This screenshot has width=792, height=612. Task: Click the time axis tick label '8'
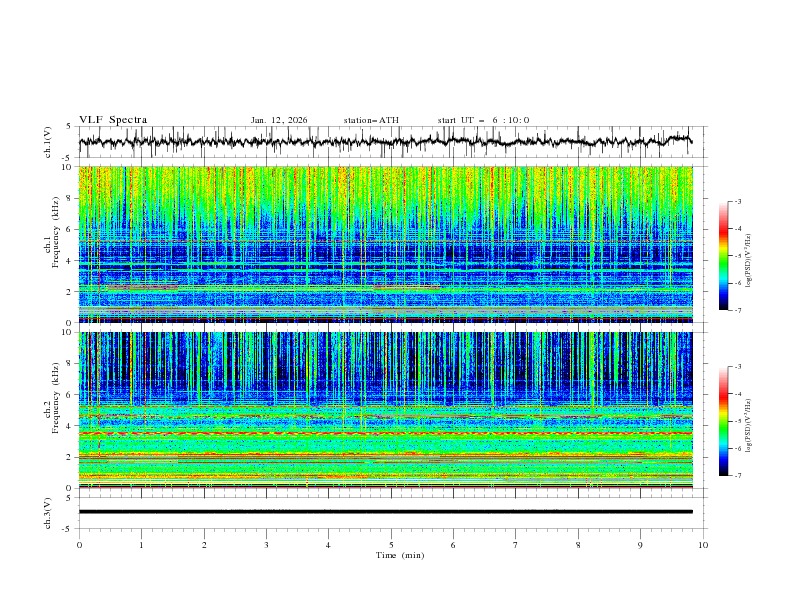pyautogui.click(x=578, y=545)
